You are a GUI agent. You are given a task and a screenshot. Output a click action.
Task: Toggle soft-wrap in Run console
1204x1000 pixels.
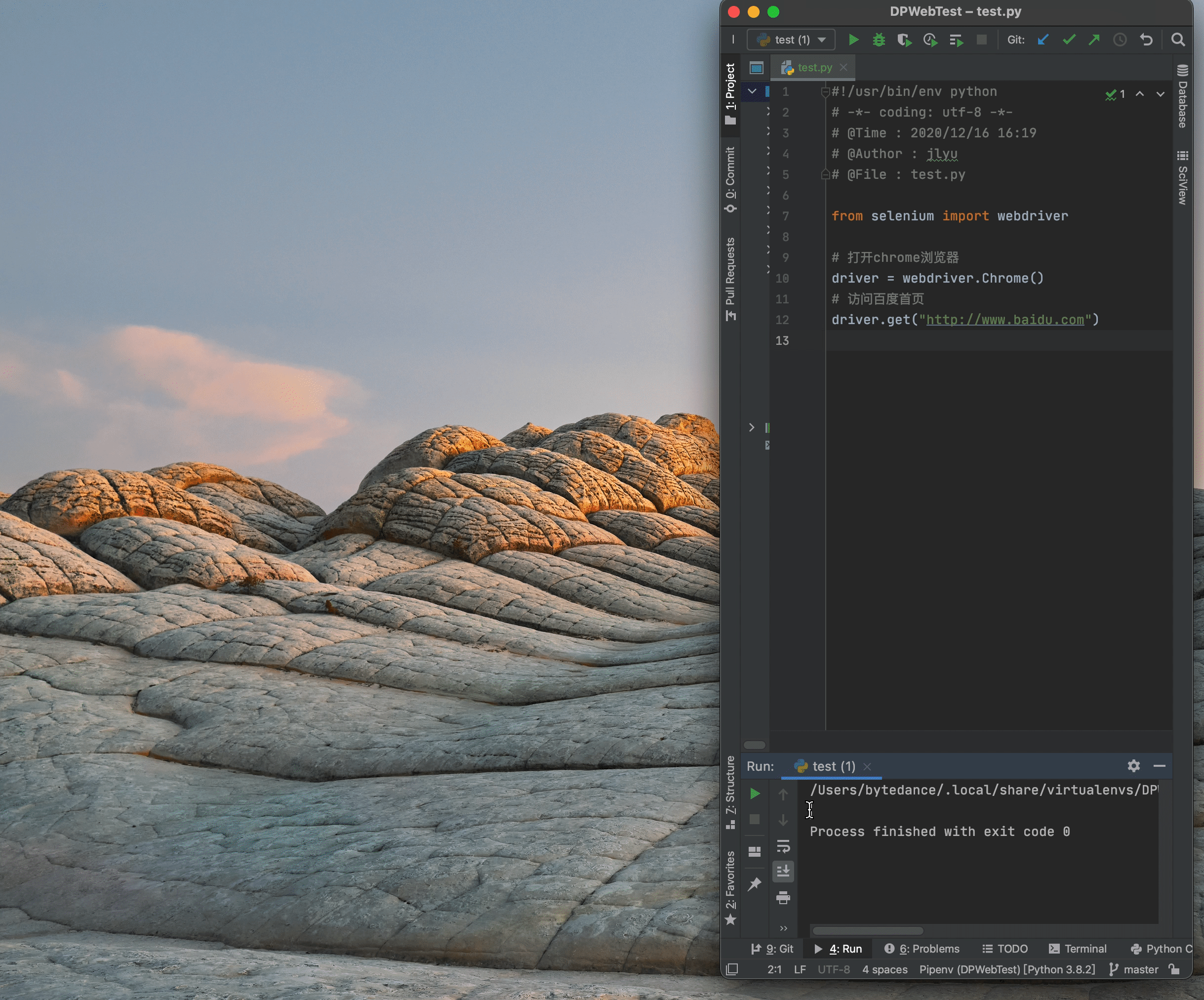(x=783, y=846)
